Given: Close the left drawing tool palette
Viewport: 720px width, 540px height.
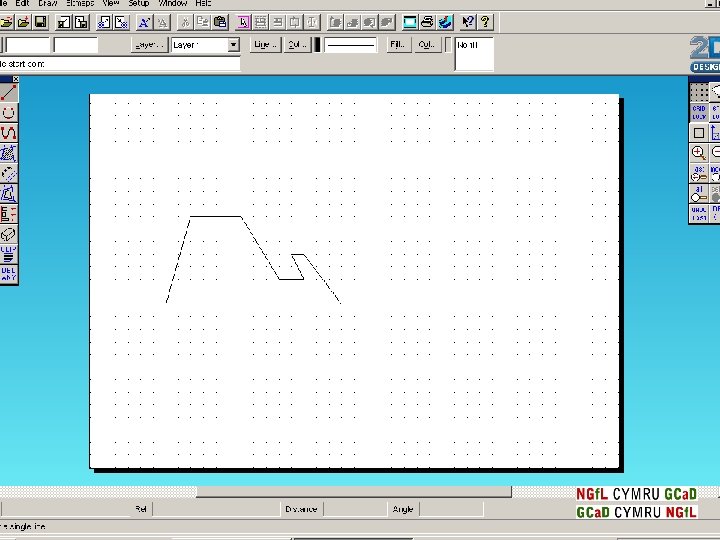Looking at the screenshot, I should click(16, 79).
